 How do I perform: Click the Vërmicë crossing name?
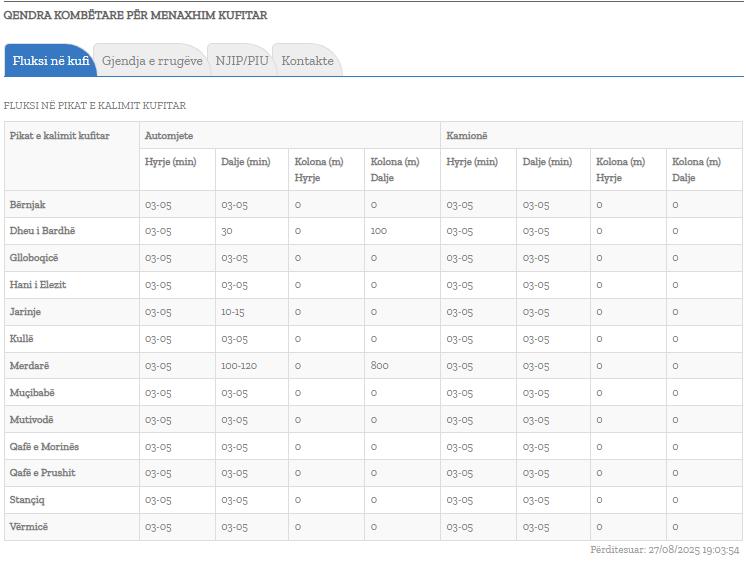click(28, 527)
